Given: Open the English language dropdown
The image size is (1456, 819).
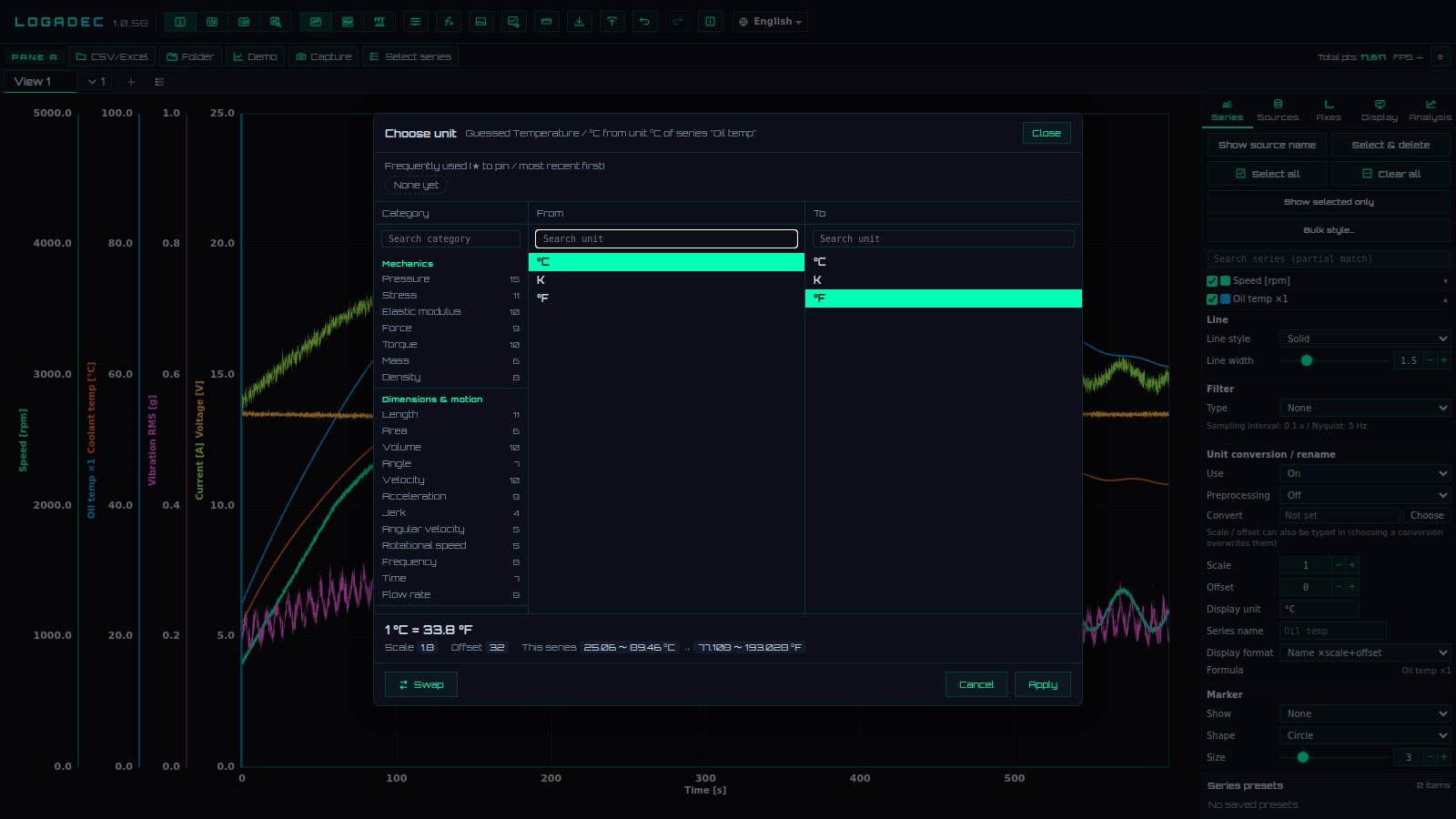Looking at the screenshot, I should (x=770, y=22).
